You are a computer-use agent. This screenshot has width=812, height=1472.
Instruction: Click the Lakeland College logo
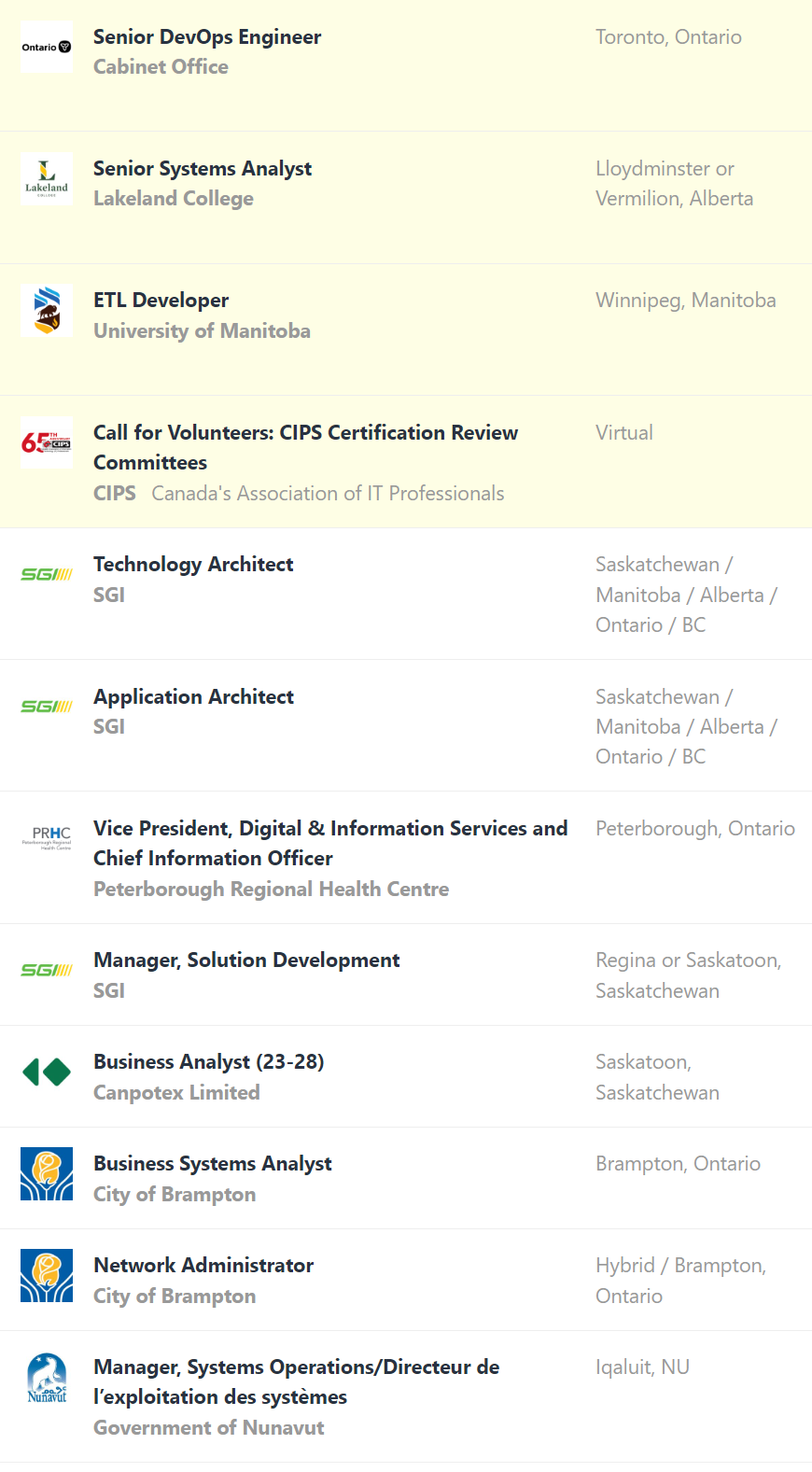[47, 178]
